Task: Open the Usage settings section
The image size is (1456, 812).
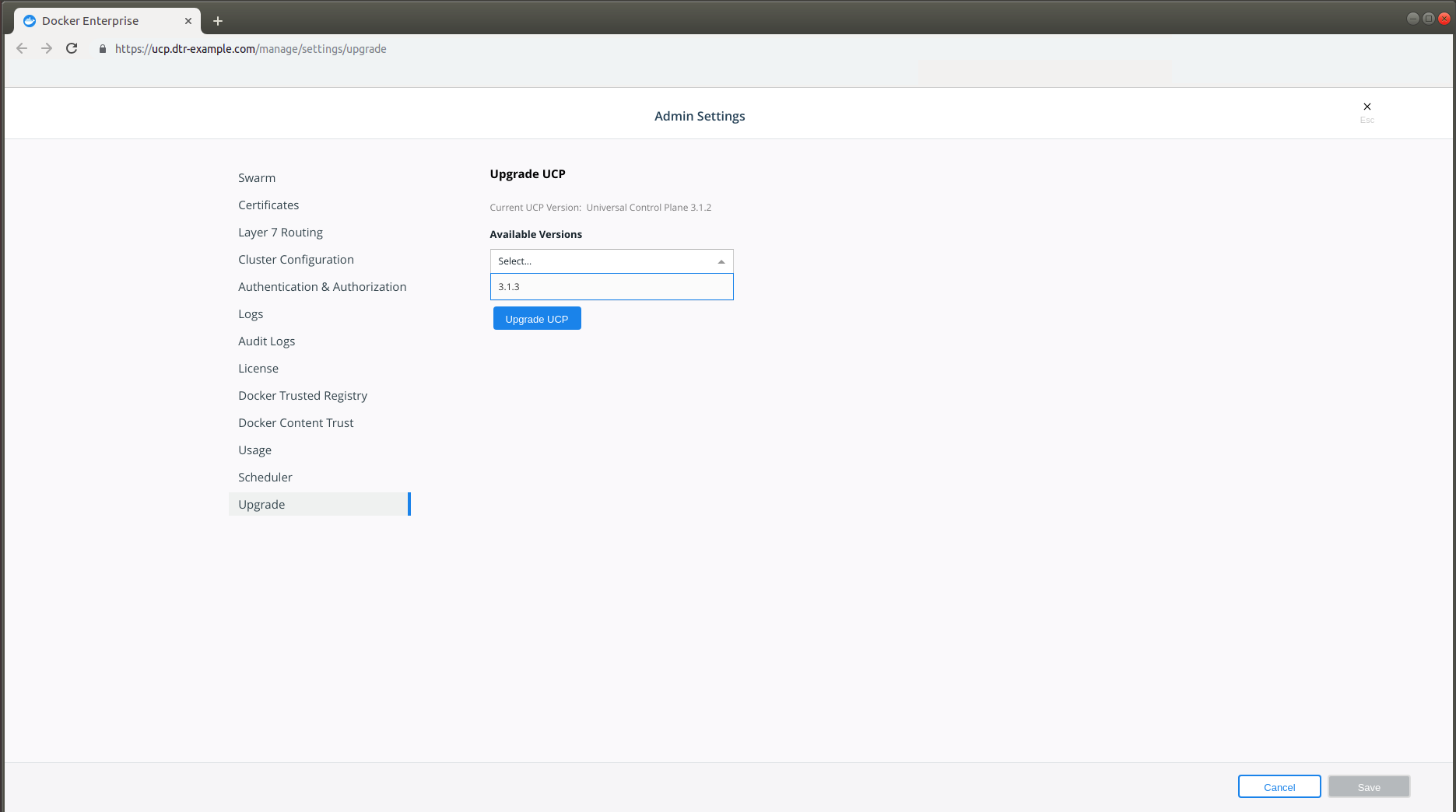Action: coord(254,450)
